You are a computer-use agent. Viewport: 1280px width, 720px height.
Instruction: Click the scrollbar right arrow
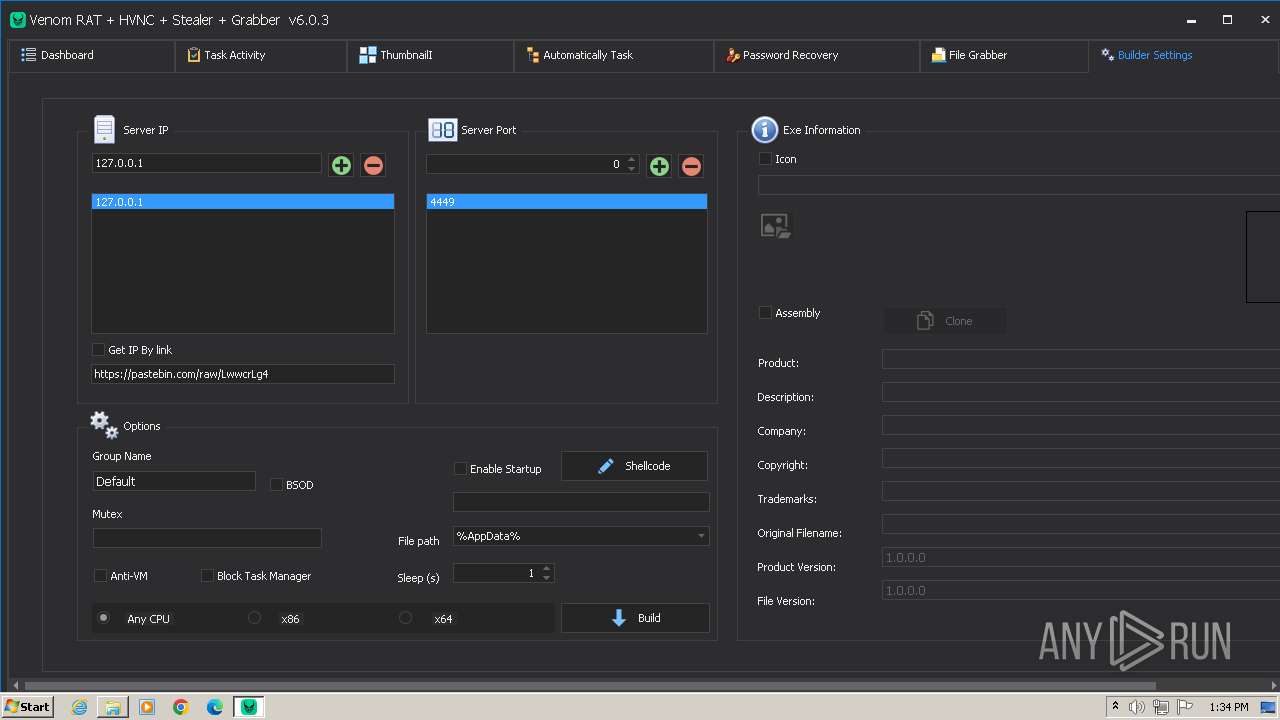(1273, 685)
